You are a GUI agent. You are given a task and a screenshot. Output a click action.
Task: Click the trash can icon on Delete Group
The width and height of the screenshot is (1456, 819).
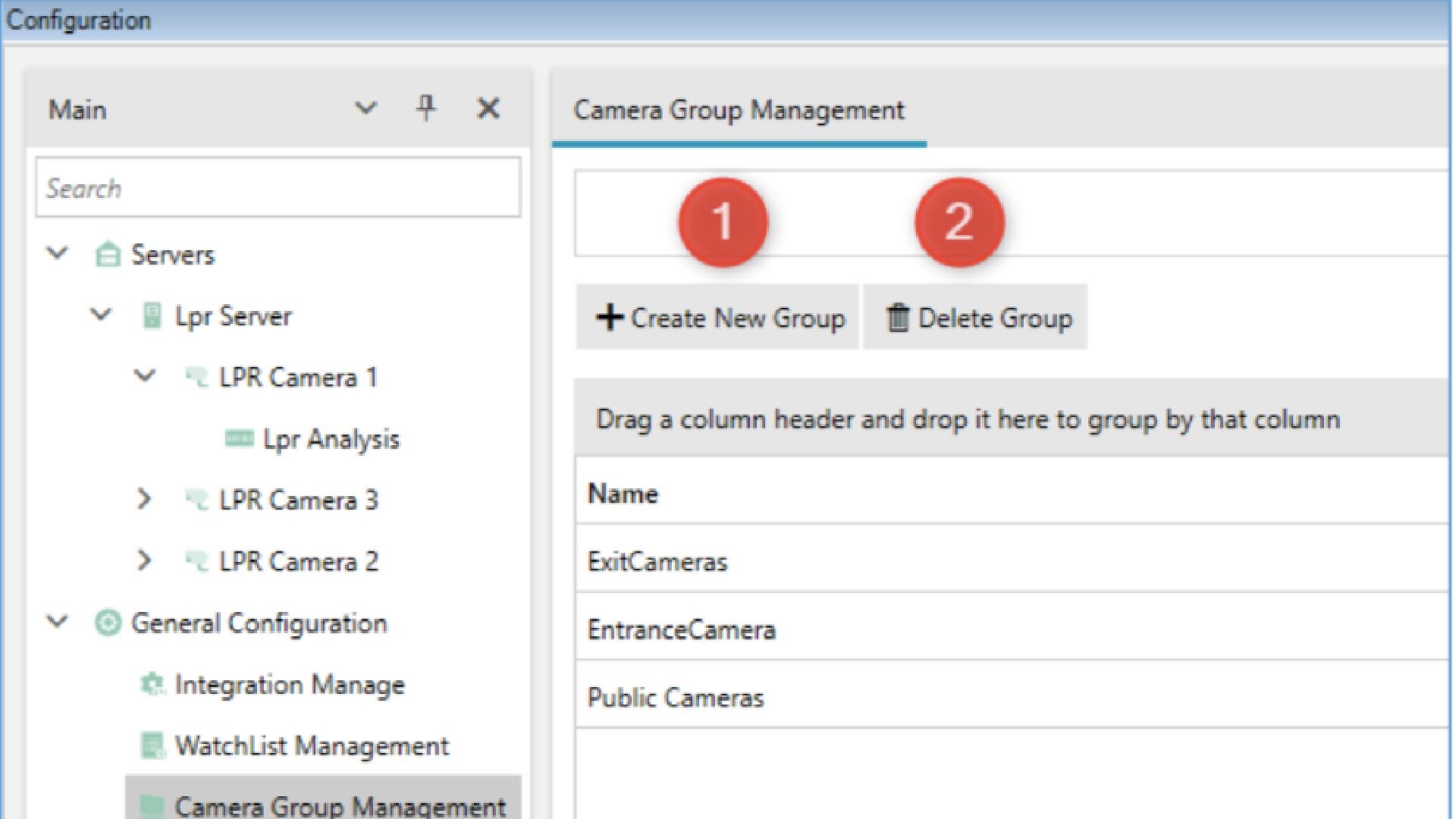coord(897,318)
